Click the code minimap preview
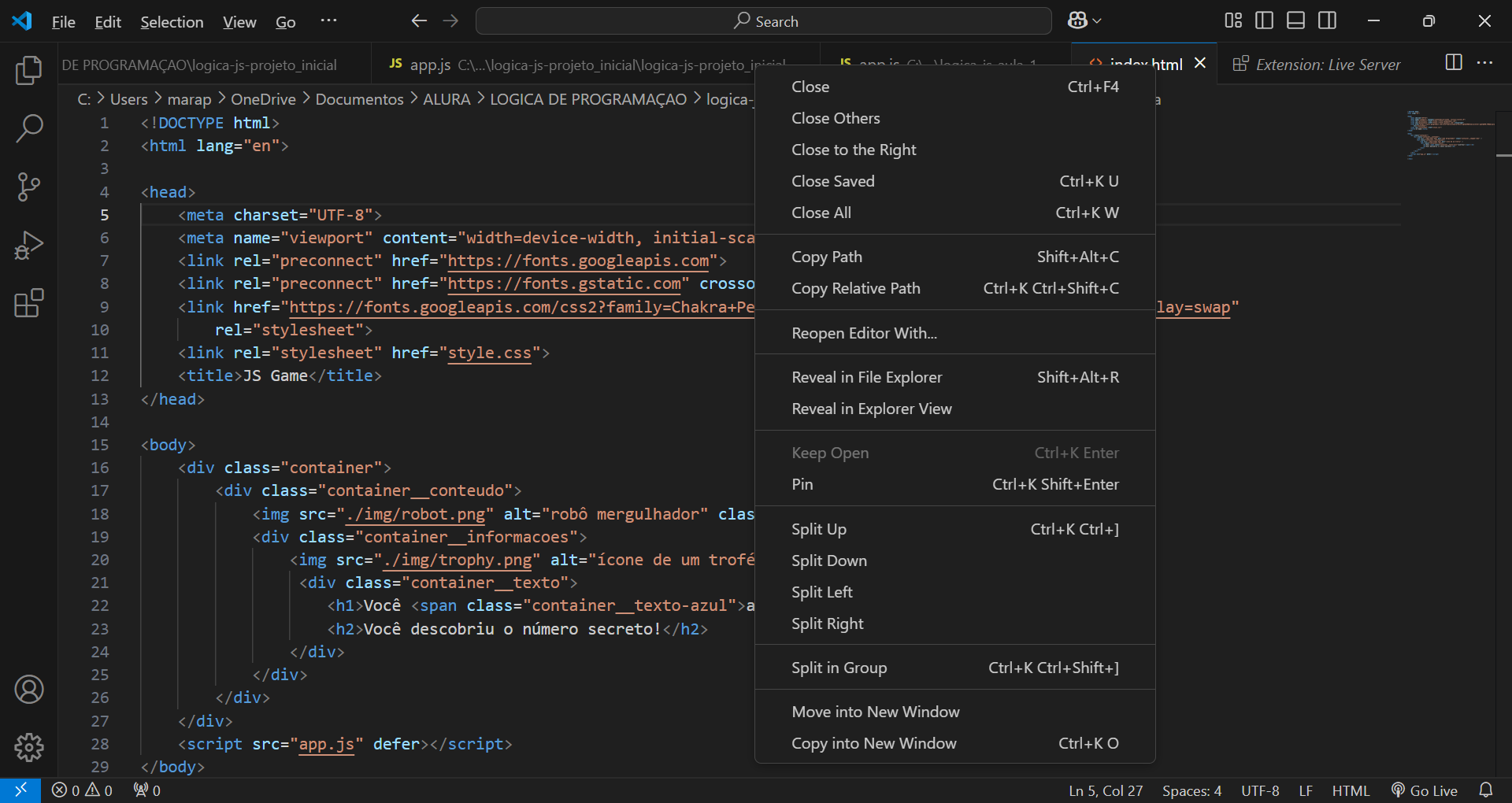This screenshot has height=803, width=1512. click(x=1449, y=135)
